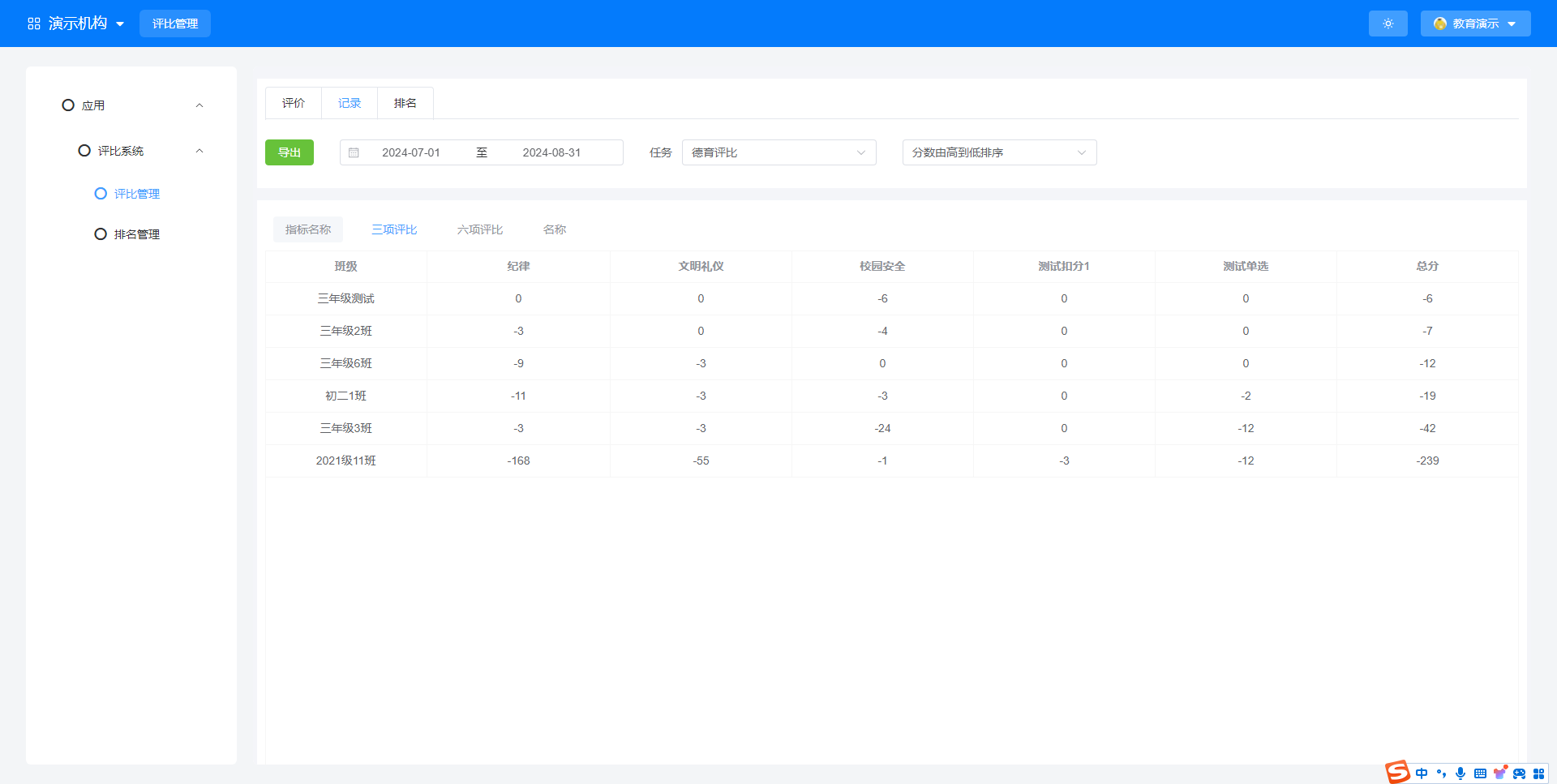
Task: Click the circle icon beside 排名管理
Action: tap(101, 234)
